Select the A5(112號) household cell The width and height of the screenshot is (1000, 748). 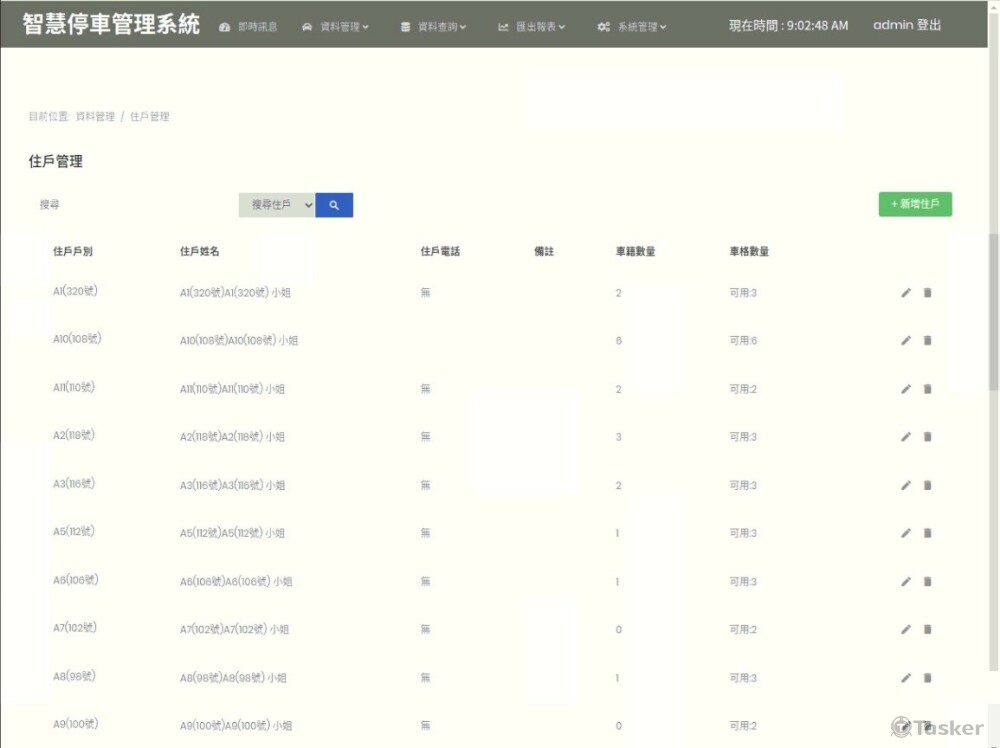click(74, 531)
